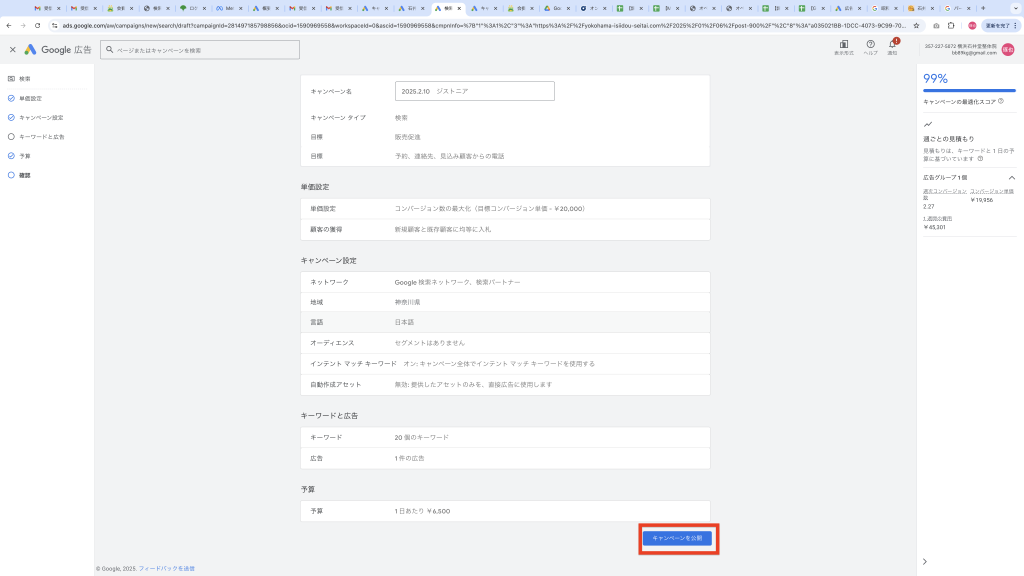Click the フィードバックを送信 link
The height and width of the screenshot is (576, 1024).
pos(166,568)
